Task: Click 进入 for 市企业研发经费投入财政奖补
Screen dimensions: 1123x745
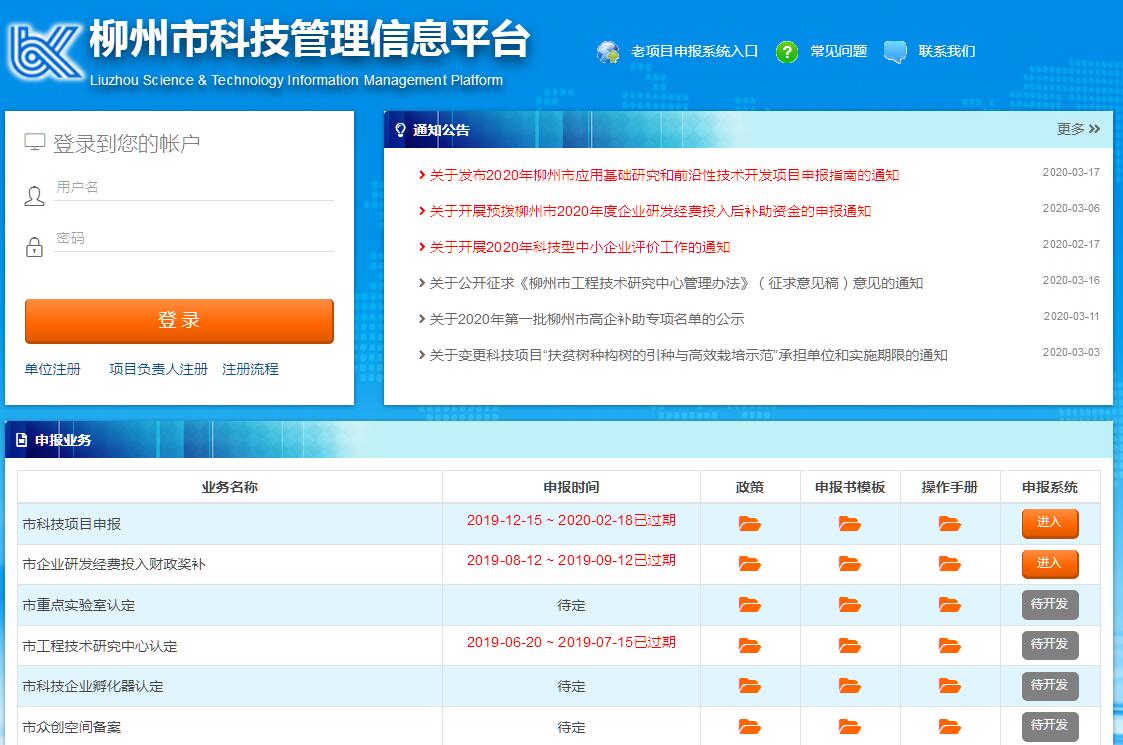Action: (1049, 564)
